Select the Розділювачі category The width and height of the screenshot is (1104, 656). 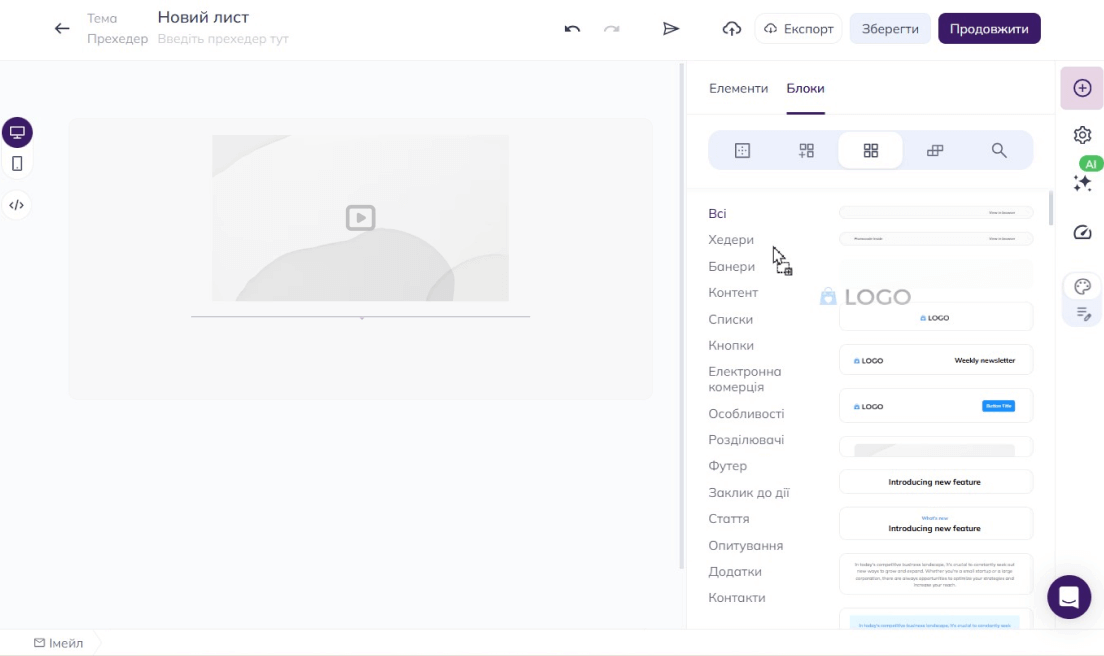click(x=746, y=440)
